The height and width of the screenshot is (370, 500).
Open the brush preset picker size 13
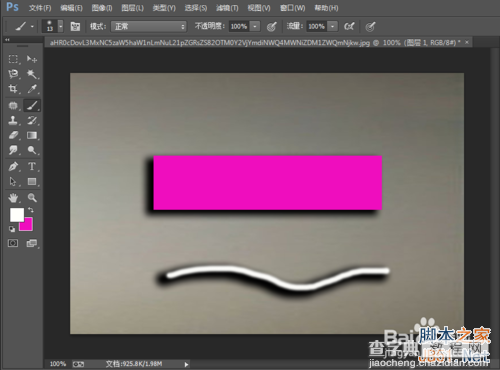(x=53, y=26)
